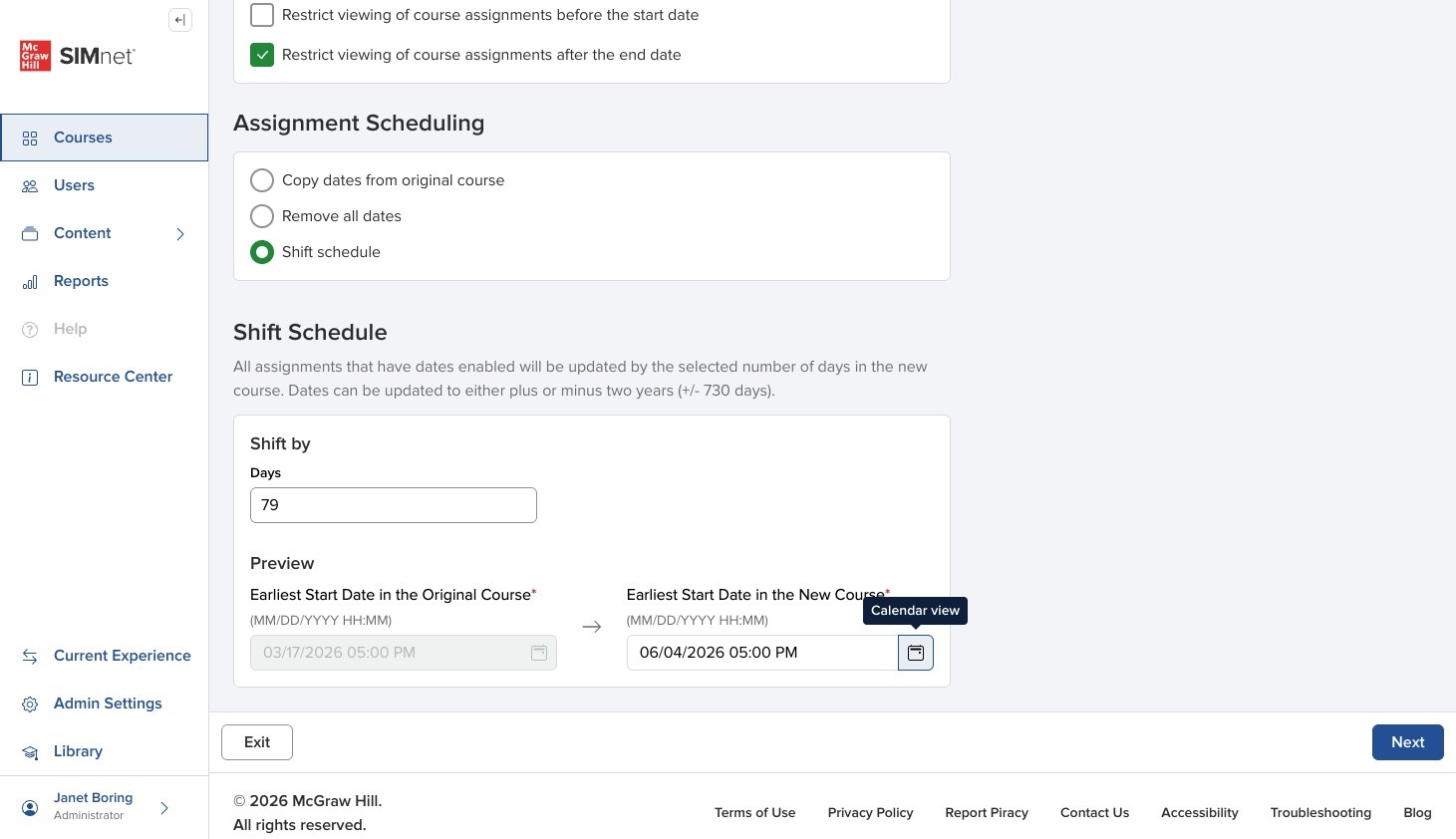
Task: Open the Terms of Use link
Action: pyautogui.click(x=755, y=813)
